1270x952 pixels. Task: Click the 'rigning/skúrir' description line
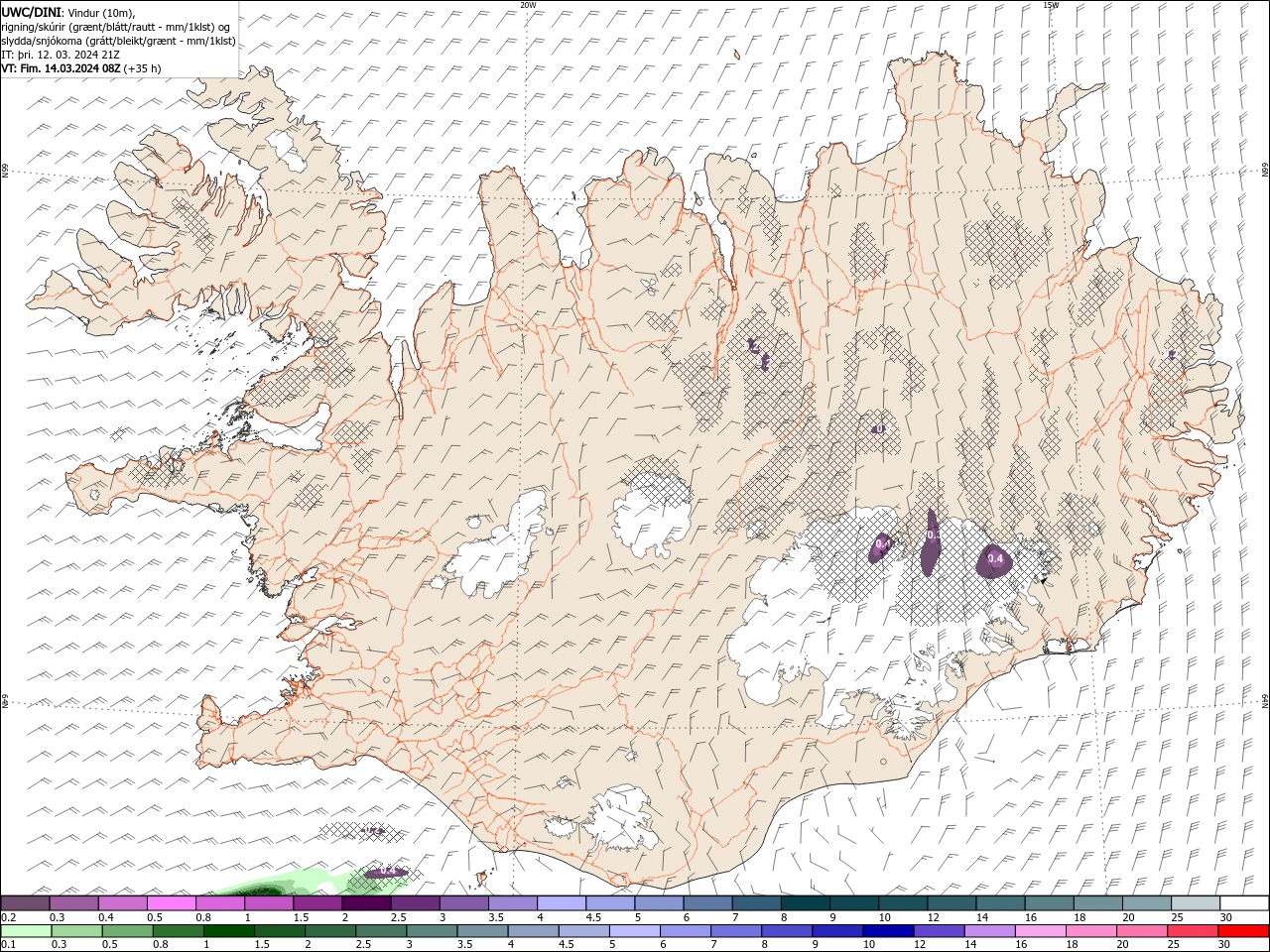click(x=116, y=26)
